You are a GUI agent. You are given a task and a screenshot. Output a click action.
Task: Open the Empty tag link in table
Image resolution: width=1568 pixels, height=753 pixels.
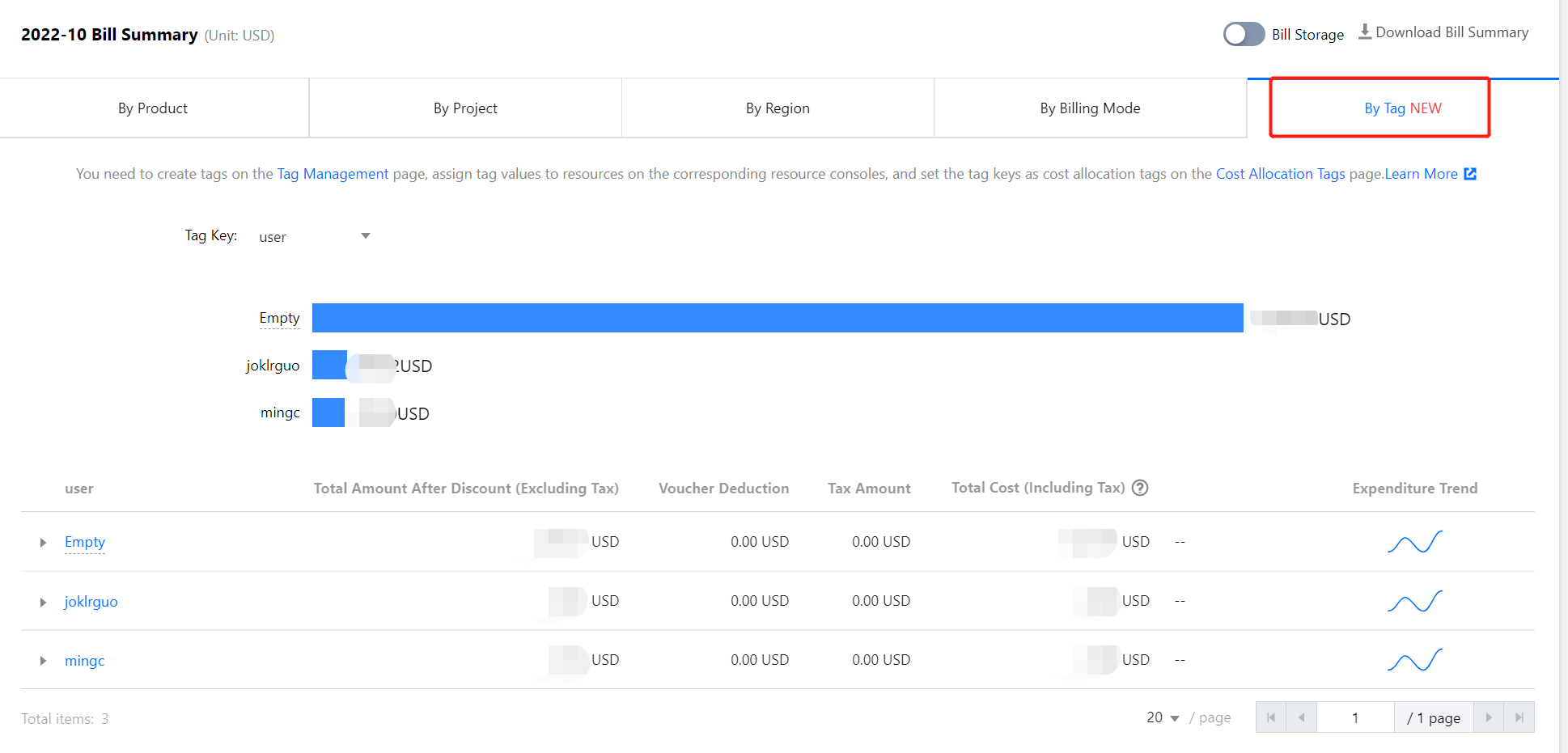(85, 542)
